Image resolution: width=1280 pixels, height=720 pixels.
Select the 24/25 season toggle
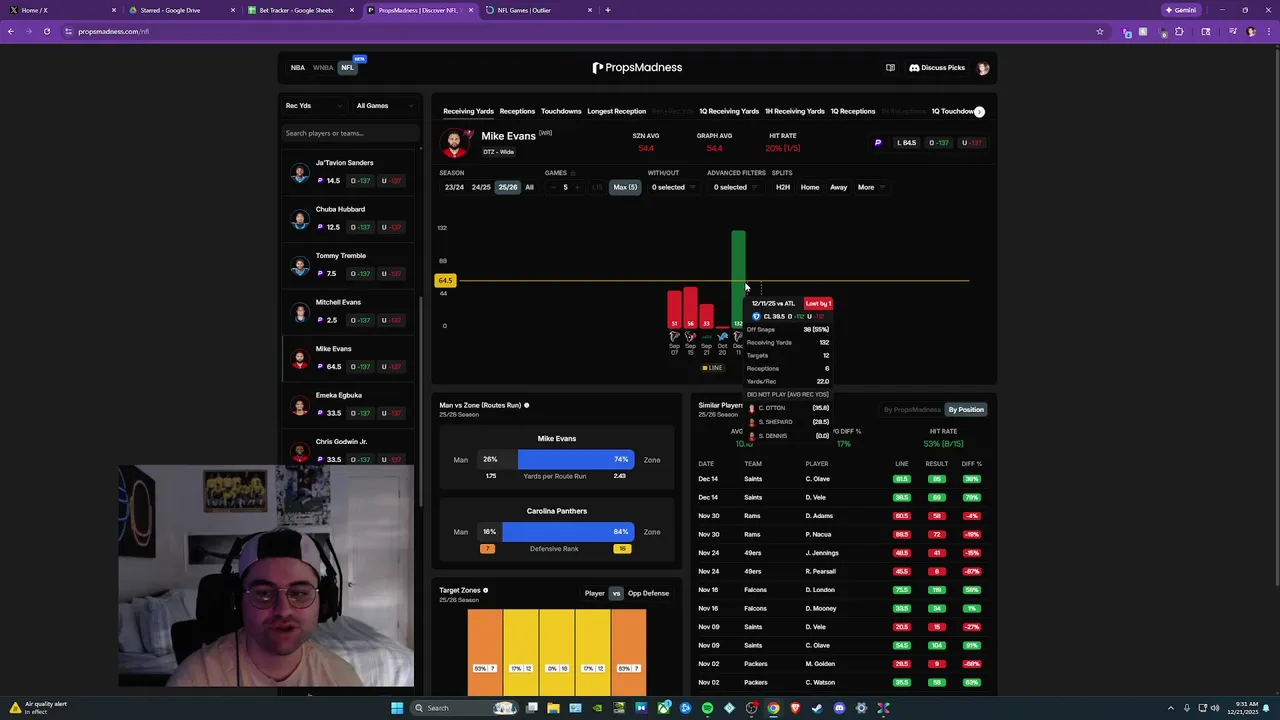pos(481,187)
